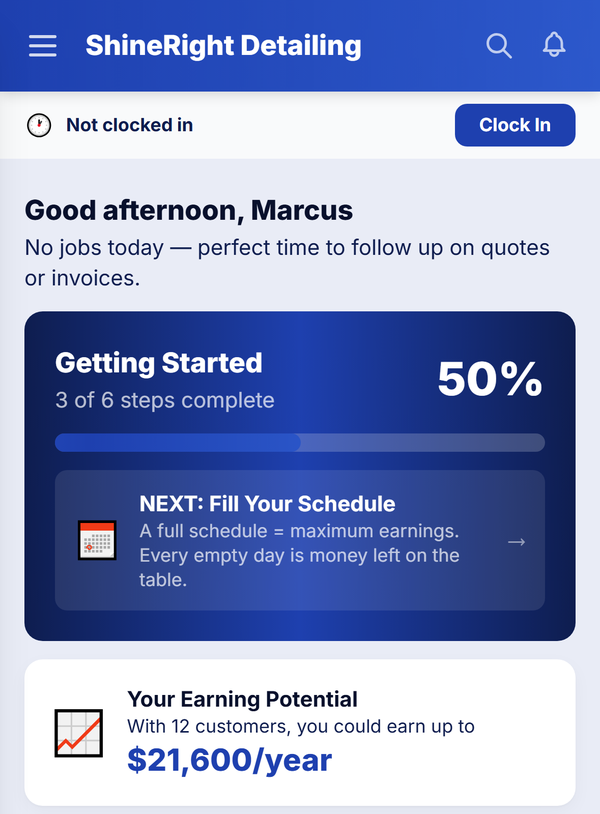Click the "Not clocked in" status label
This screenshot has width=600, height=814.
pyautogui.click(x=129, y=126)
